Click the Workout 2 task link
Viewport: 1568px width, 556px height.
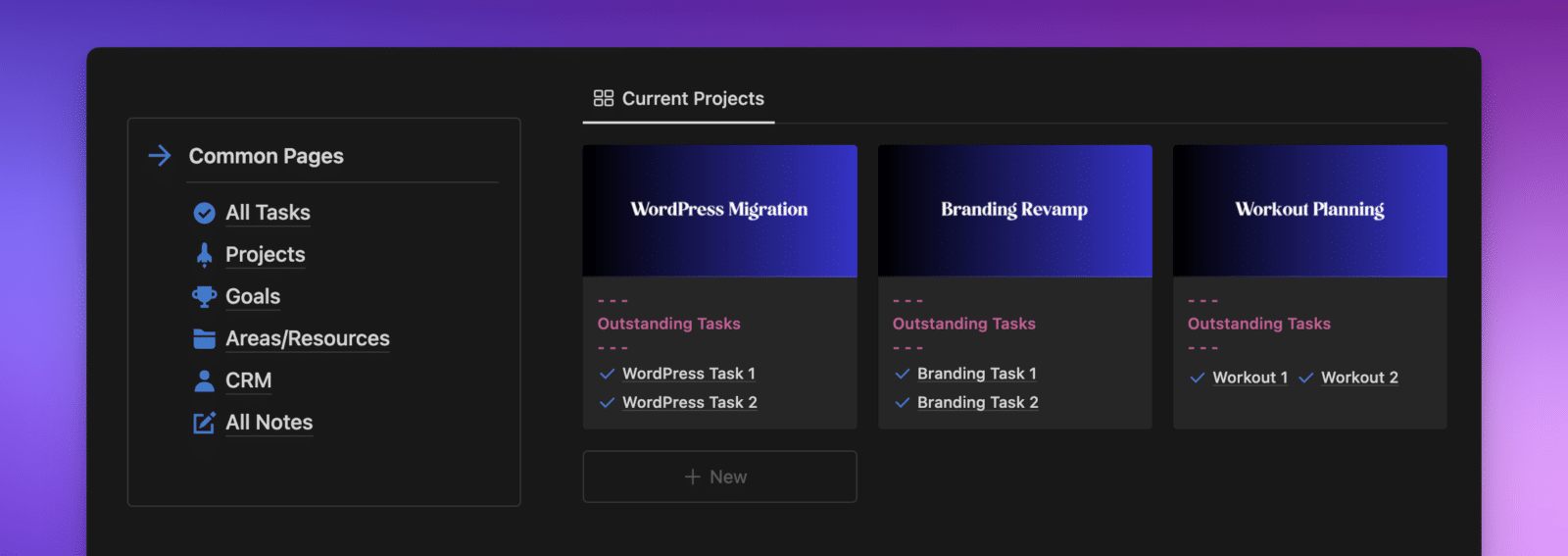click(1359, 378)
